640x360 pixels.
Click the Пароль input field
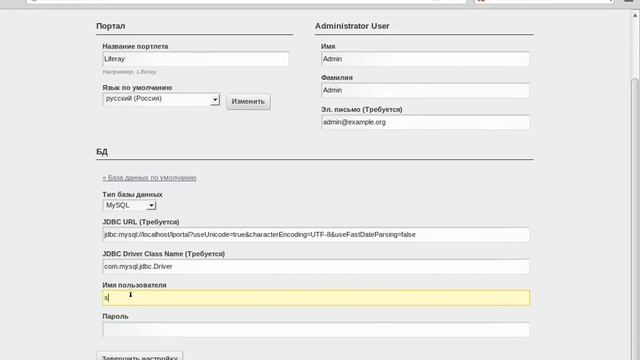click(316, 330)
